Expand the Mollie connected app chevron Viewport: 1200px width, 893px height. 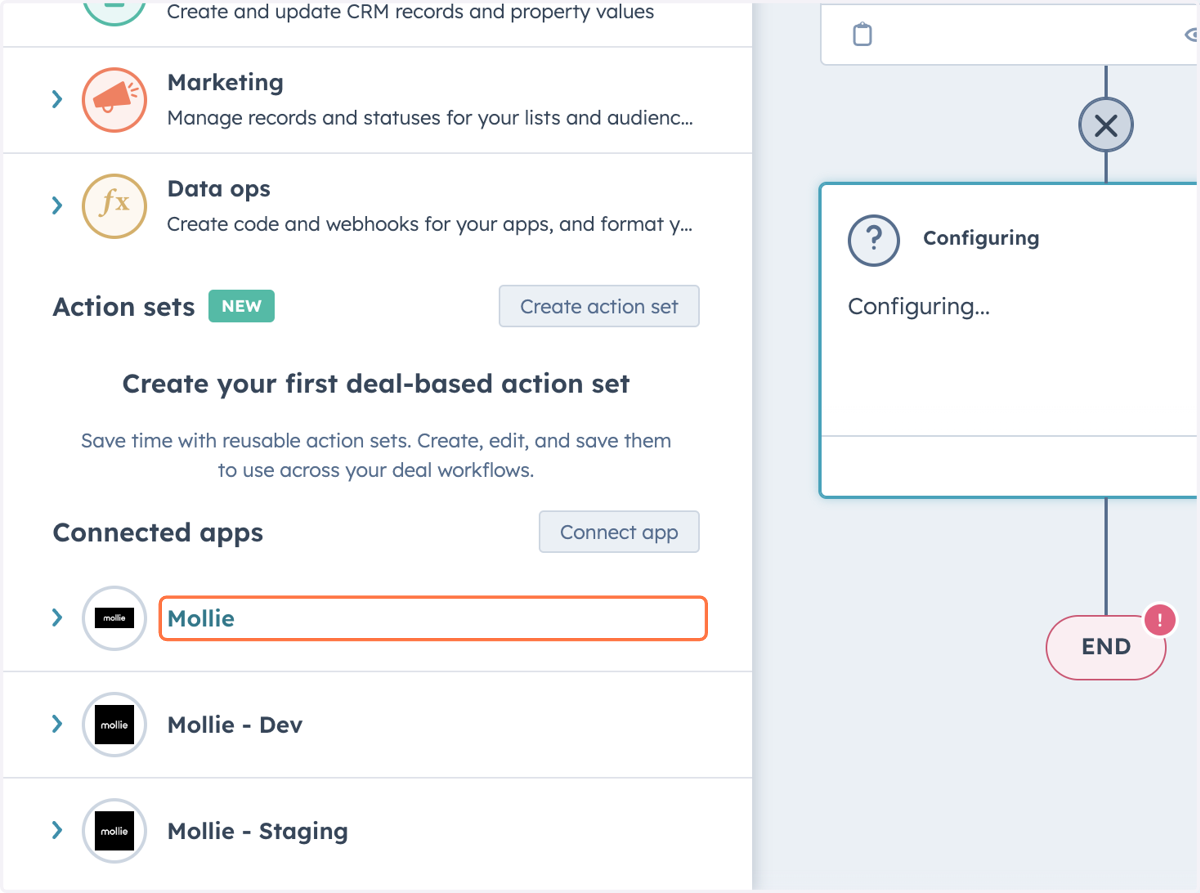[57, 618]
